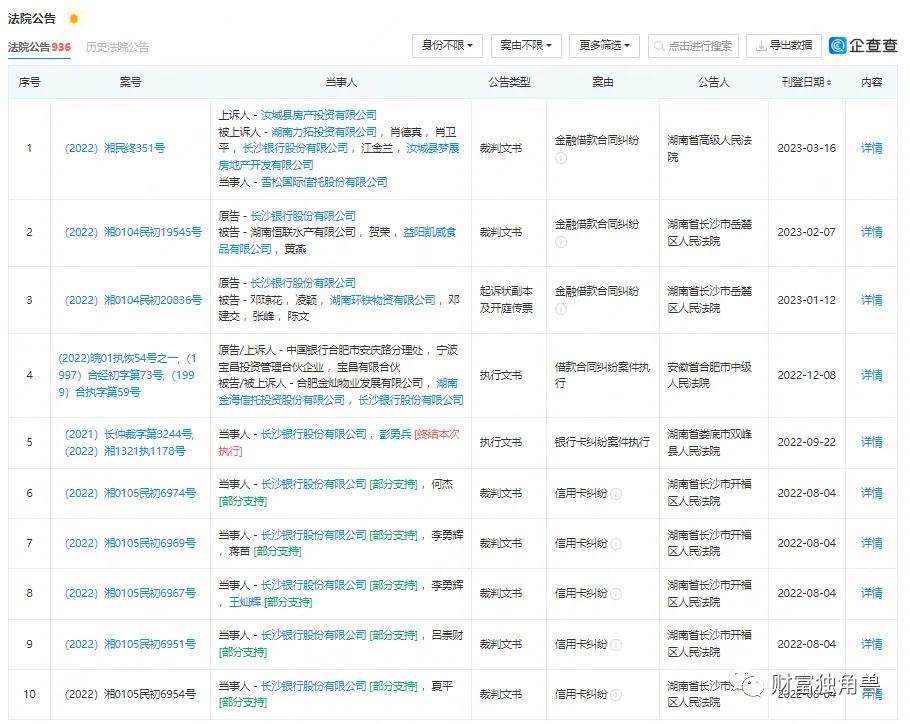Open case (2022)湘0104民初19545号
The image size is (910, 724).
tap(133, 233)
